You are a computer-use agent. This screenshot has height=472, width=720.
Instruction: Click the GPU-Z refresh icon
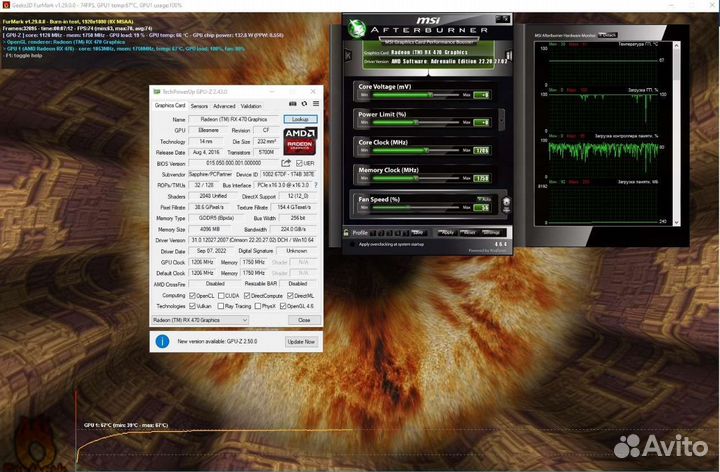[x=304, y=104]
